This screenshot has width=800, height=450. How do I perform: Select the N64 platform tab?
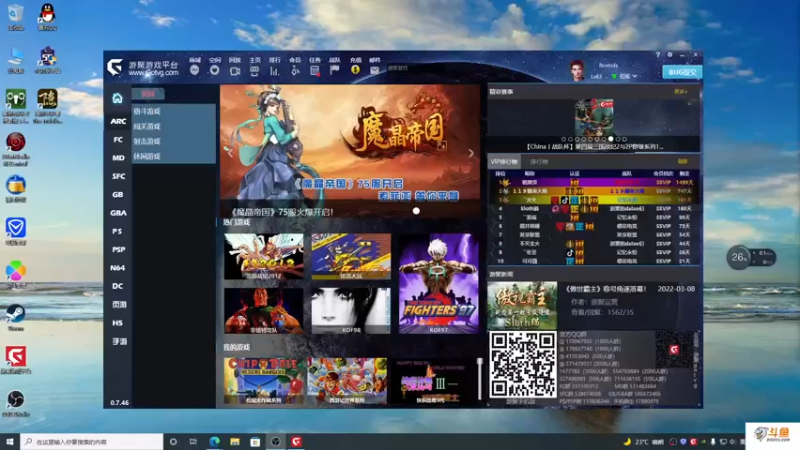118,268
